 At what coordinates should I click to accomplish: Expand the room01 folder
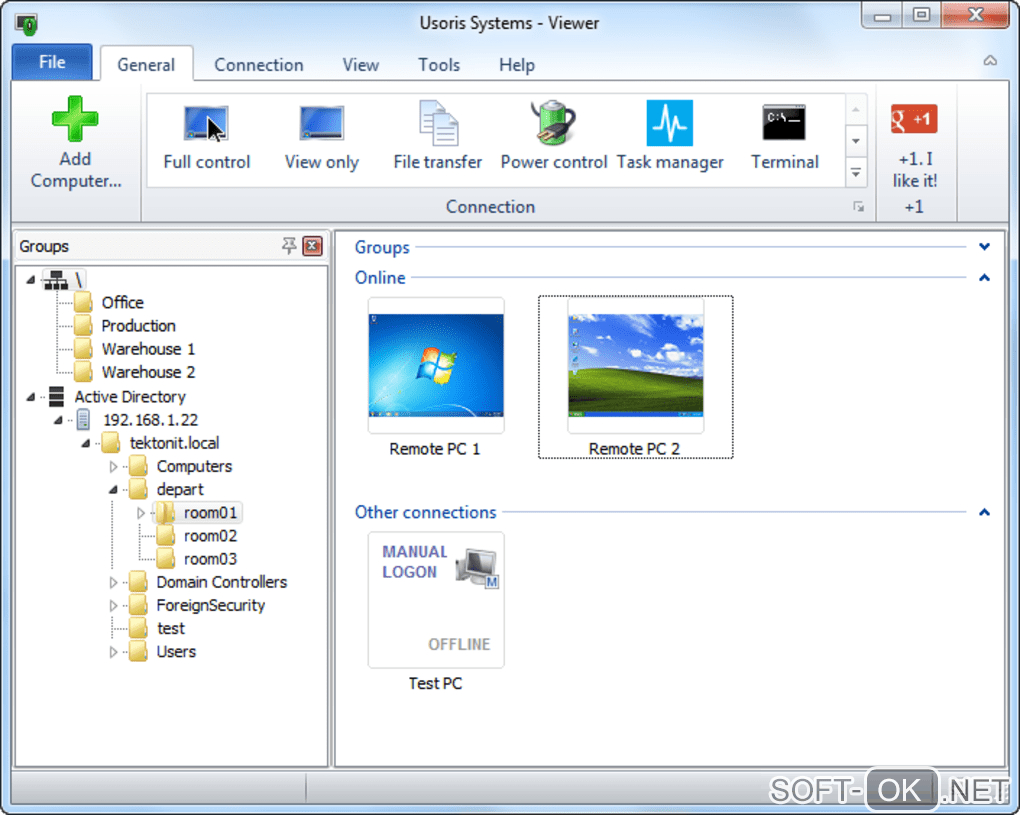141,513
